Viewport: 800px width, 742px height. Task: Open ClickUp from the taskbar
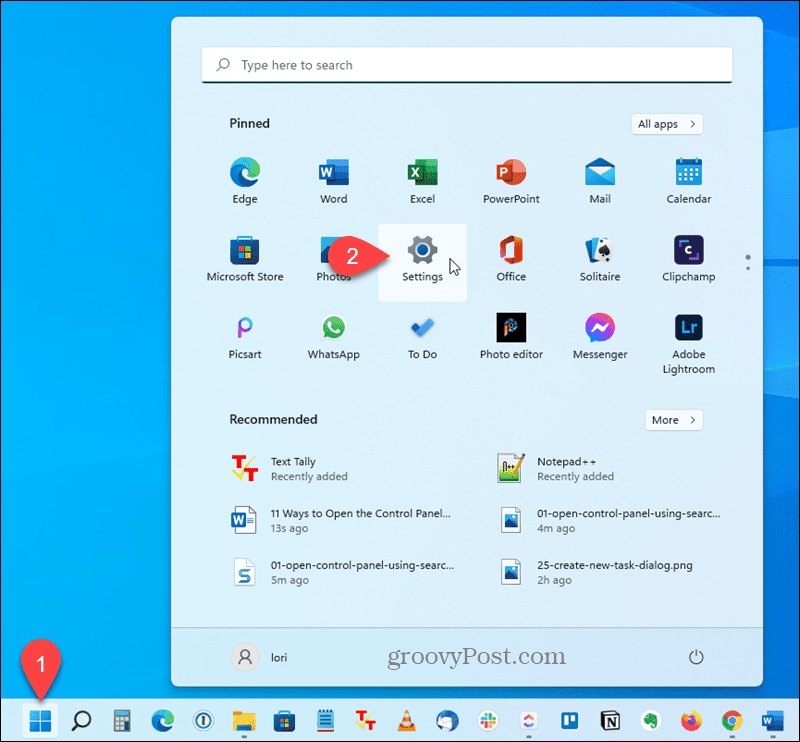tap(529, 721)
